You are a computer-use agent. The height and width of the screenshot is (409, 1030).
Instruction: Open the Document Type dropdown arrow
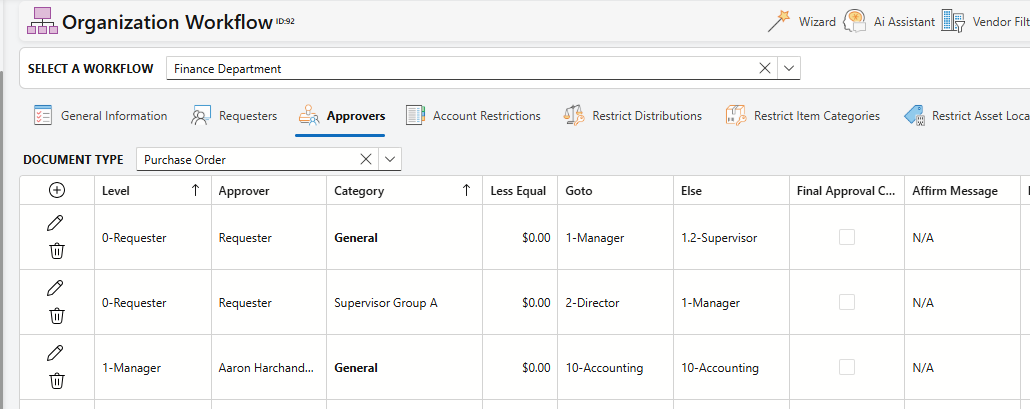click(x=389, y=159)
